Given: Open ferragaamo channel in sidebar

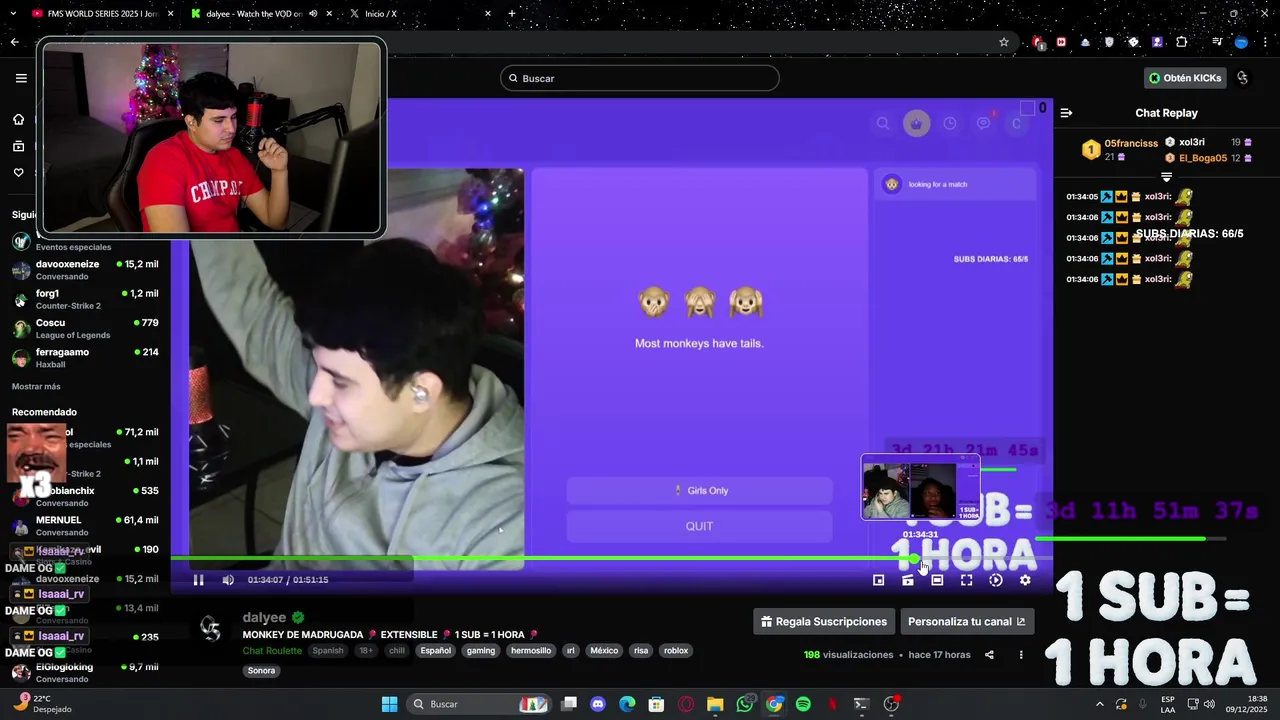Looking at the screenshot, I should (85, 357).
